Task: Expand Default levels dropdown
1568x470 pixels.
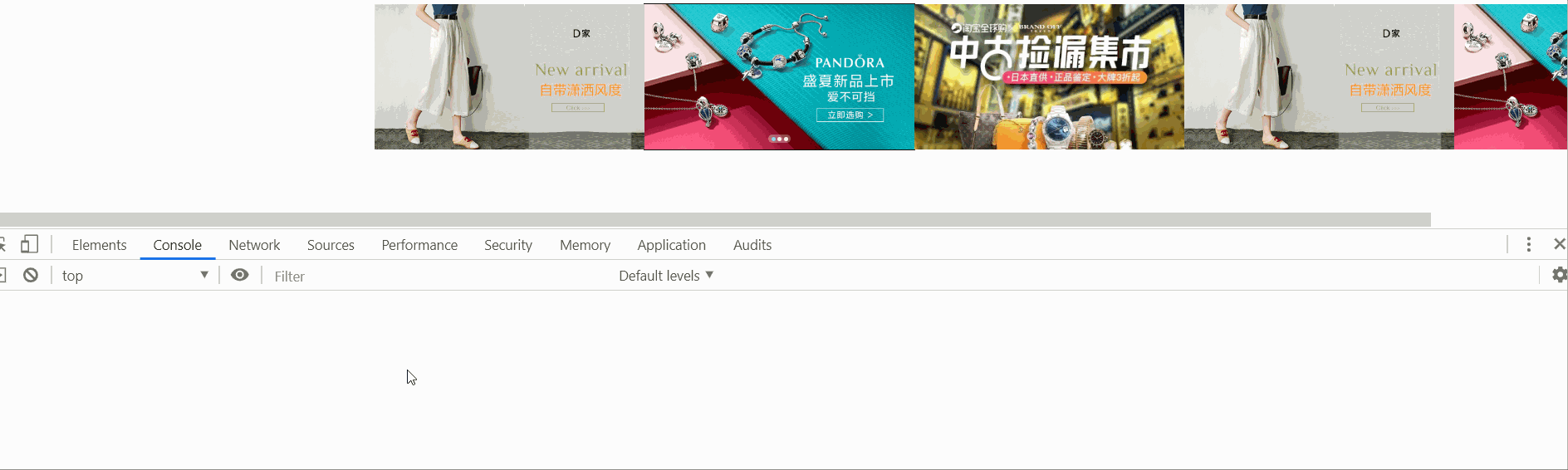Action: 666,276
